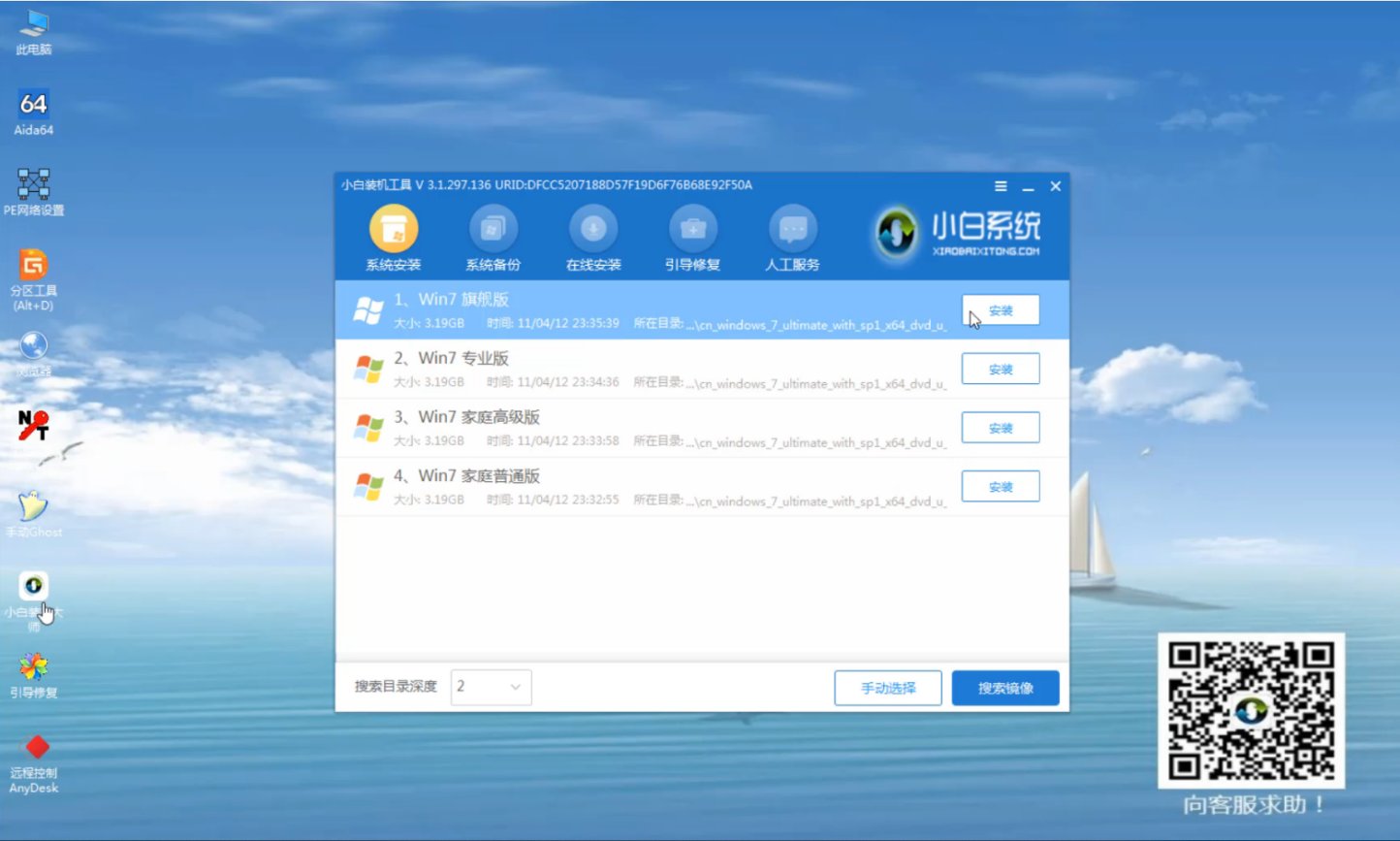Open 此电脑 desktop icon
The height and width of the screenshot is (841, 1400).
pyautogui.click(x=33, y=24)
